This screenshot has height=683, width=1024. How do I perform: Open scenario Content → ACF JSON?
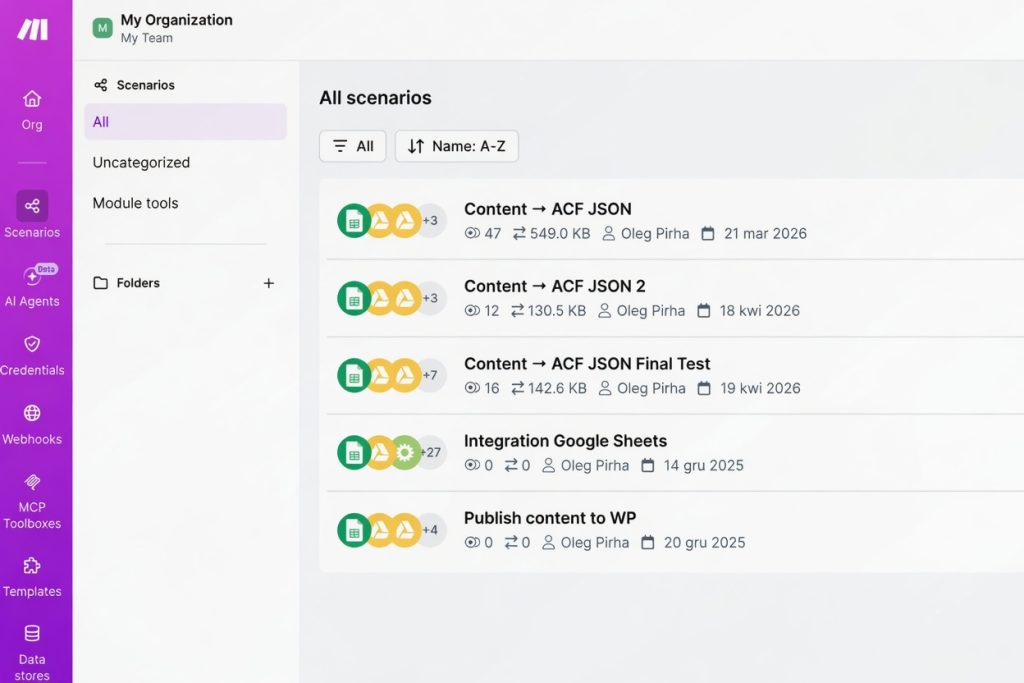tap(548, 209)
